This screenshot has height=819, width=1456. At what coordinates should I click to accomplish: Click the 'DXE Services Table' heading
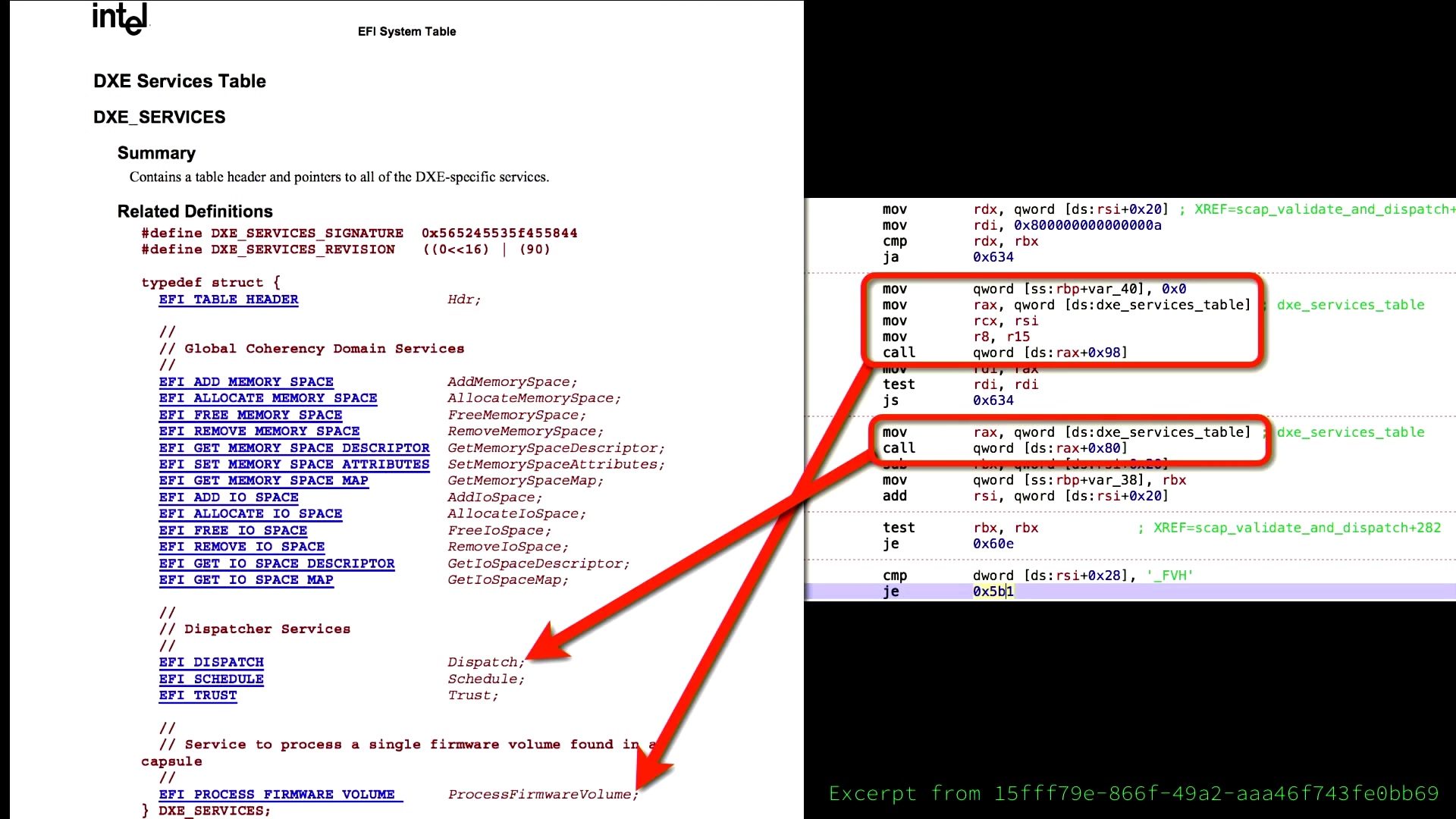tap(180, 81)
